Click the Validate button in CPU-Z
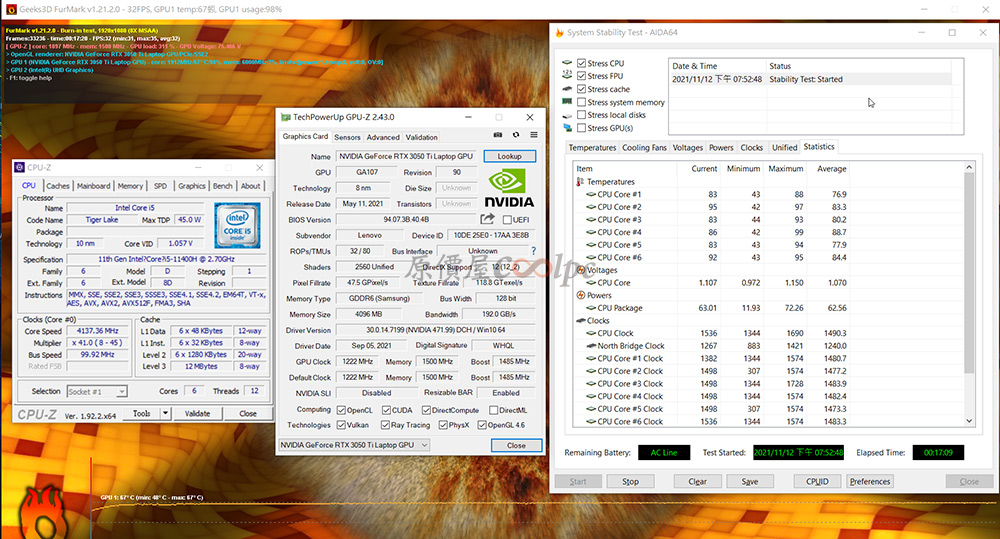This screenshot has width=1000, height=539. [197, 413]
